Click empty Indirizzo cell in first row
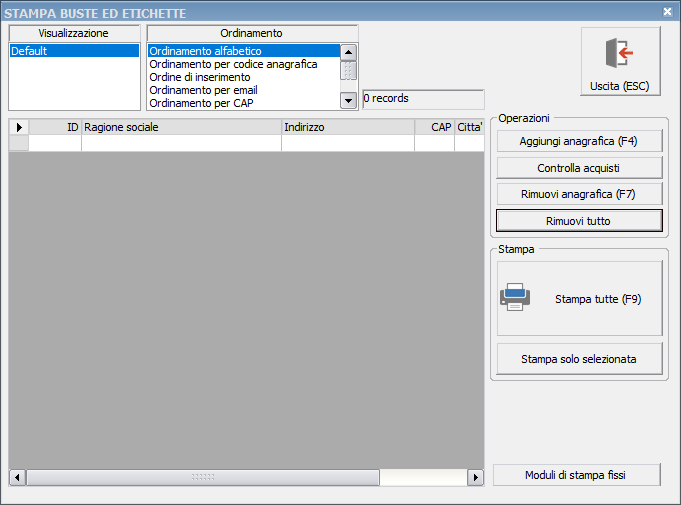This screenshot has height=505, width=681. click(x=348, y=143)
